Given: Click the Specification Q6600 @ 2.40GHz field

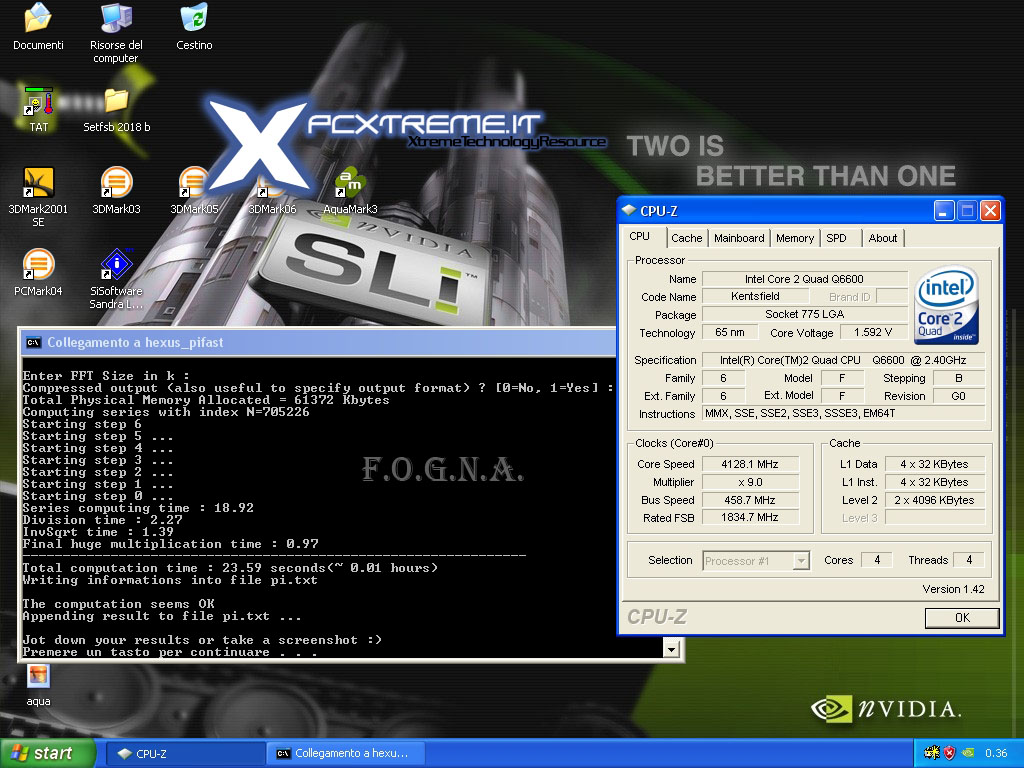Looking at the screenshot, I should click(843, 360).
